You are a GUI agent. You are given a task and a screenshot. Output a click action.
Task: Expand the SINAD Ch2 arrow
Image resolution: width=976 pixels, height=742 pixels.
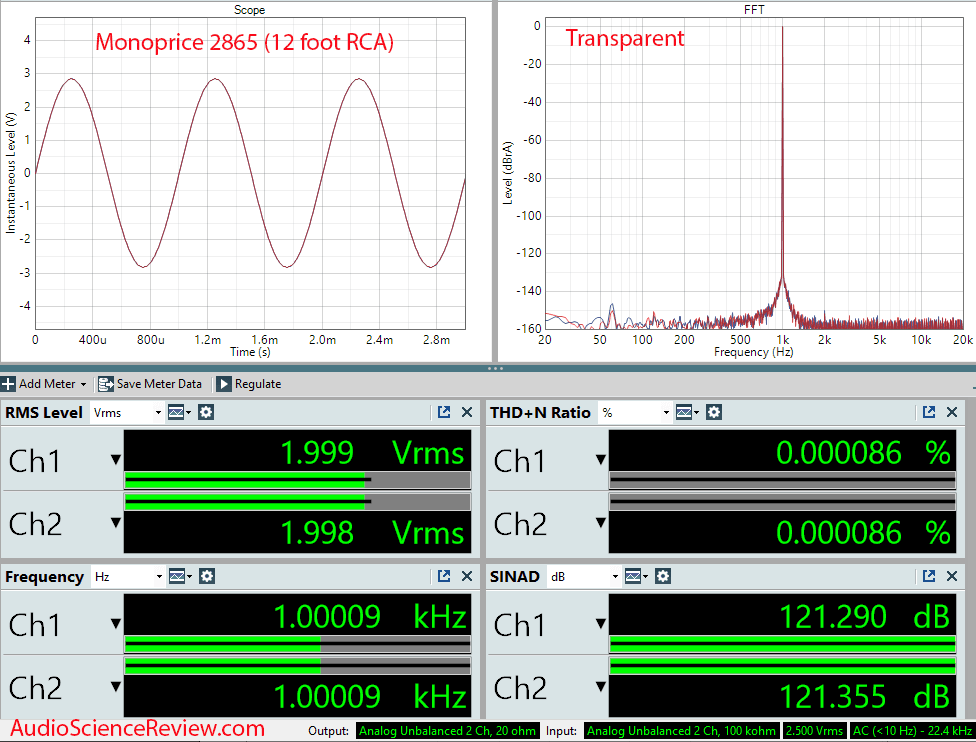click(601, 686)
